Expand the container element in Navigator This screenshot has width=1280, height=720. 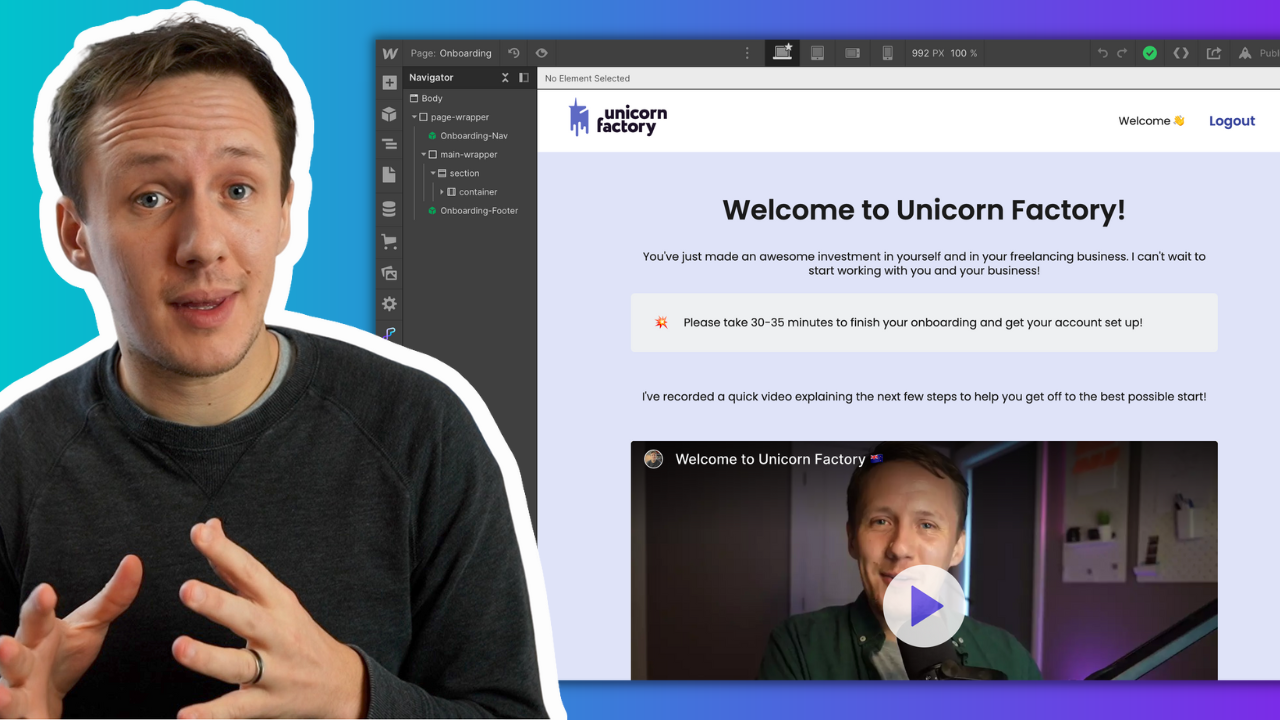click(442, 192)
